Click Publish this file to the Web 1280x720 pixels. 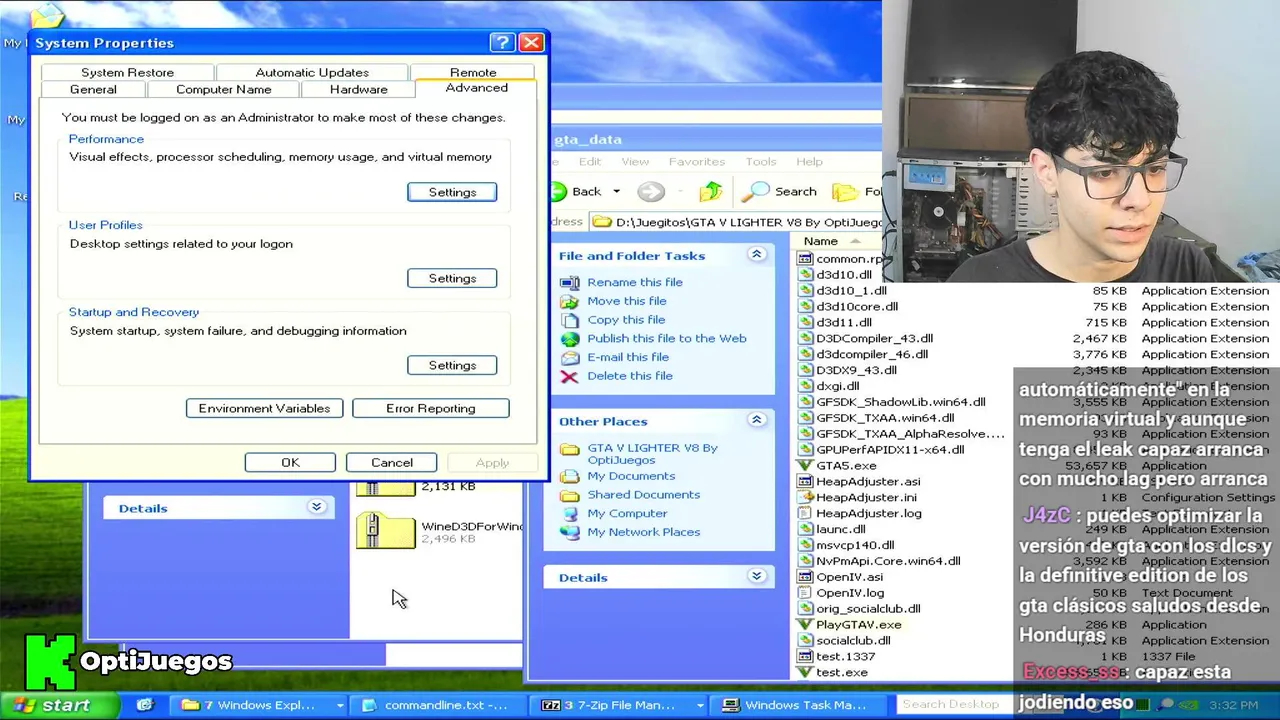click(x=666, y=338)
